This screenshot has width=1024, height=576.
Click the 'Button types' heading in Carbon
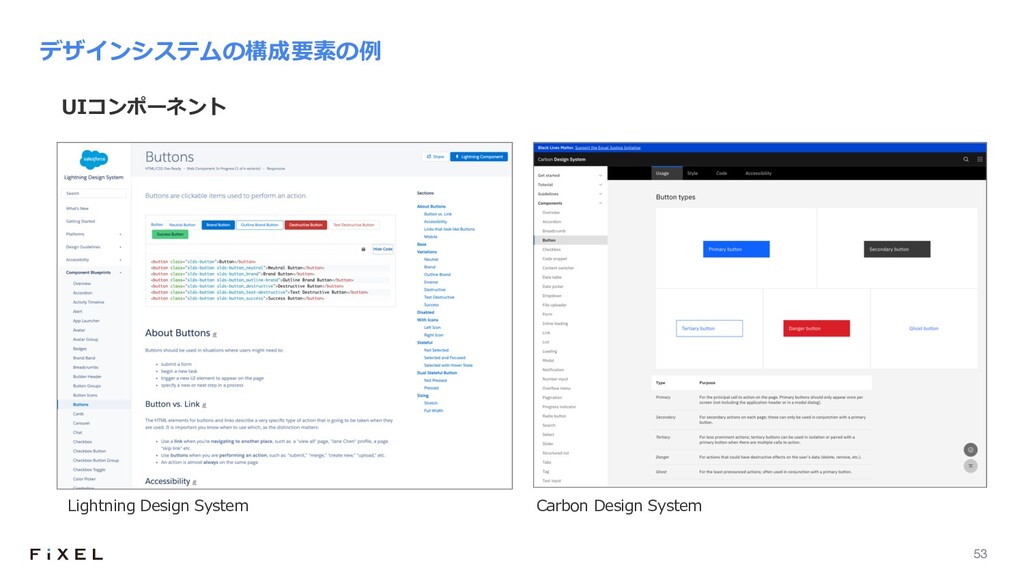click(x=675, y=197)
